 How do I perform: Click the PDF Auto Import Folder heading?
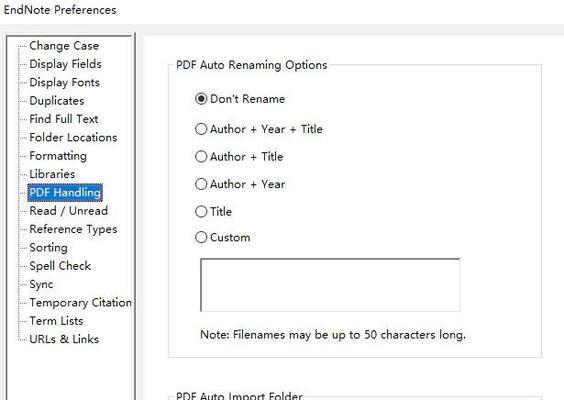click(x=239, y=395)
